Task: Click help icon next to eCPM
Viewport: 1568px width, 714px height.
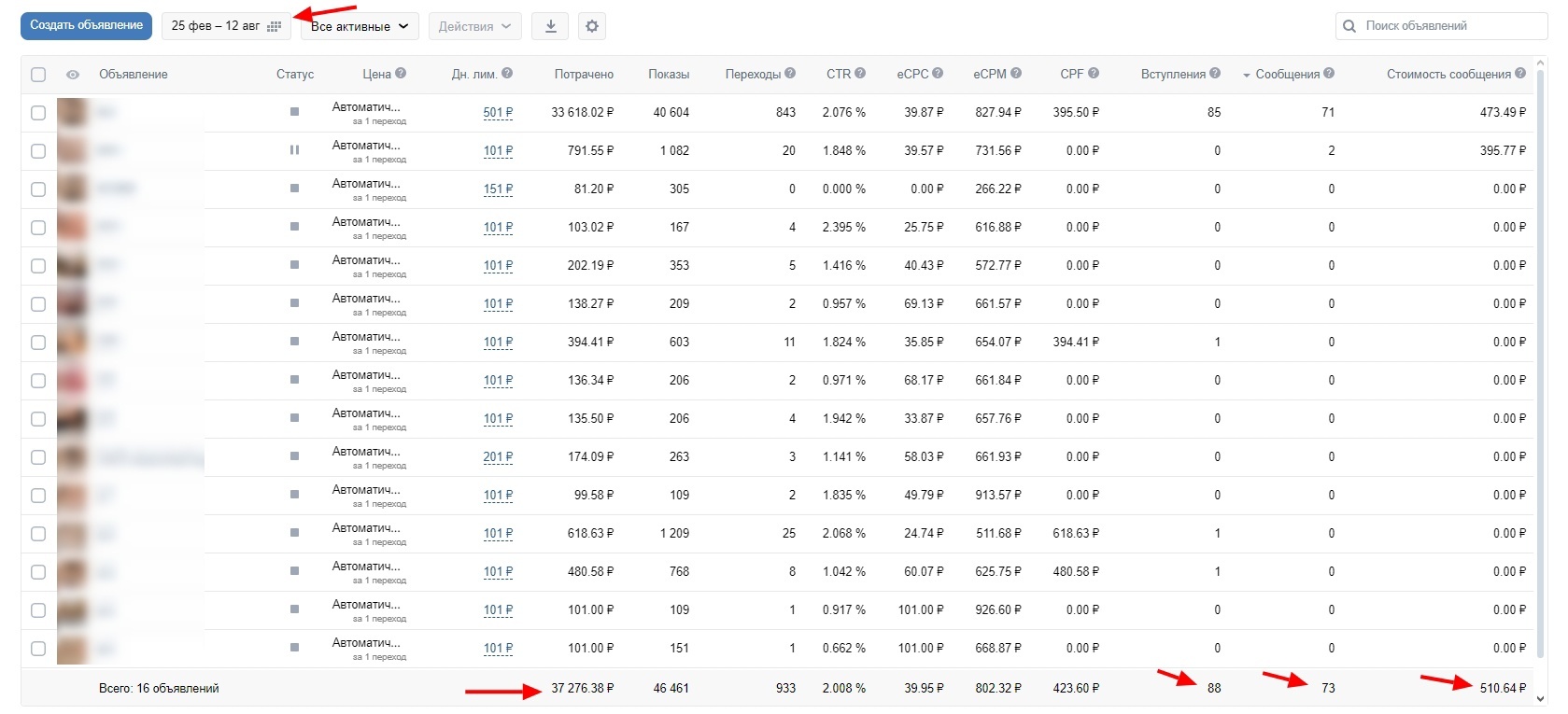Action: pyautogui.click(x=1016, y=73)
